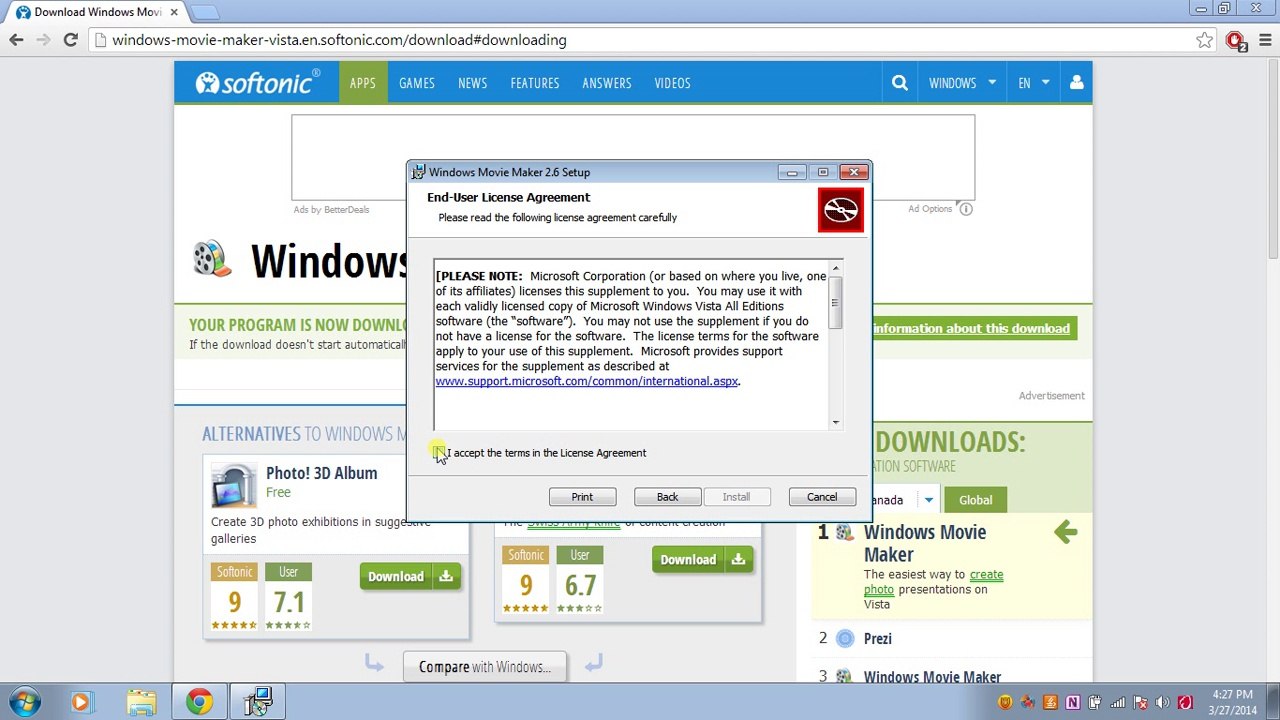Reload the current page
This screenshot has height=720, width=1280.
[x=70, y=40]
